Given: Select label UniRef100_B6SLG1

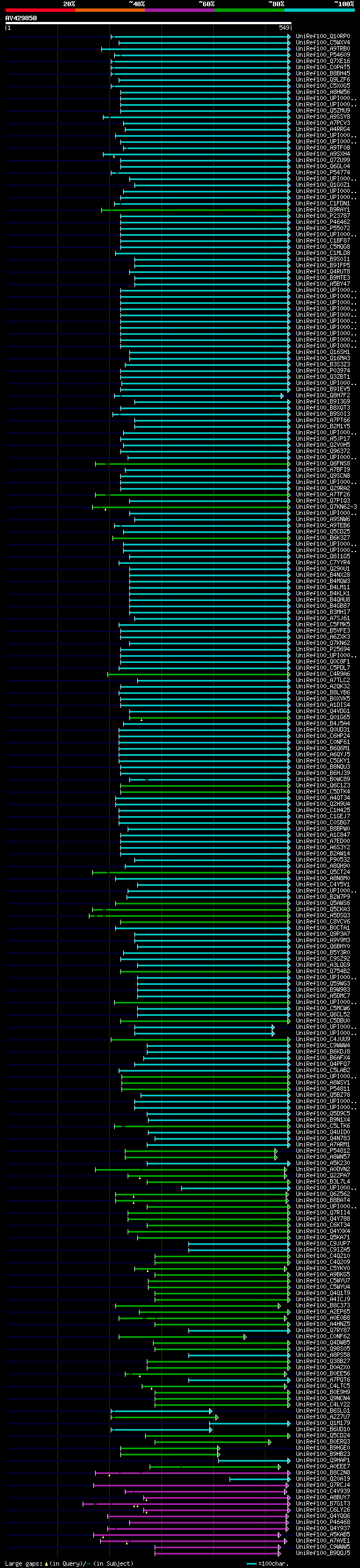Looking at the screenshot, I should click(x=323, y=1410).
